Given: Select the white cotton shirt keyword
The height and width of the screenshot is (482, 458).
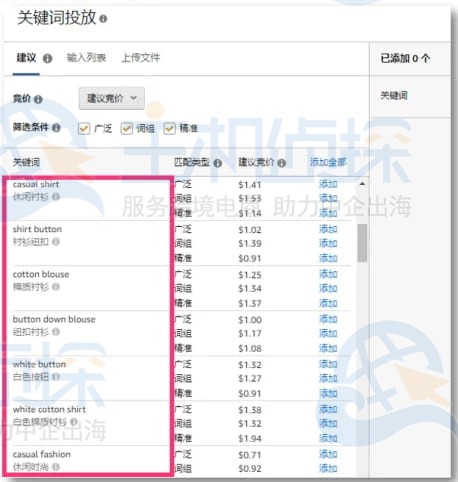Looking at the screenshot, I should pos(49,409).
